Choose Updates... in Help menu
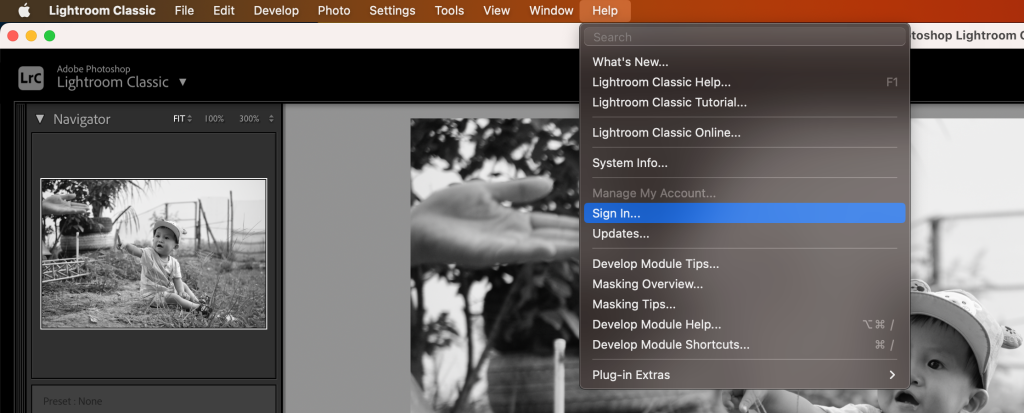Viewport: 1024px width, 413px height. (744, 233)
